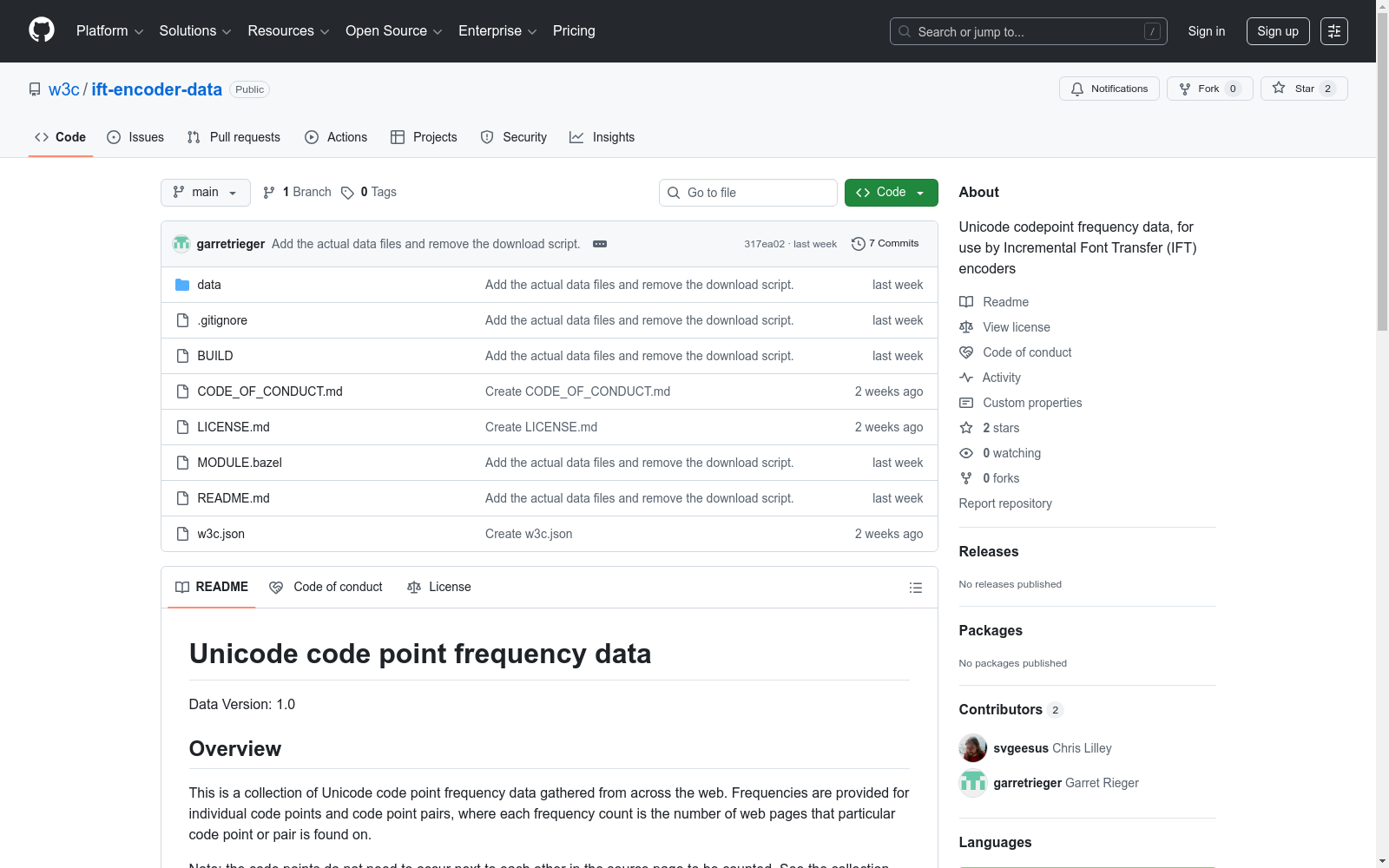This screenshot has width=1389, height=868.
Task: Click the Star icon
Action: 1279,88
